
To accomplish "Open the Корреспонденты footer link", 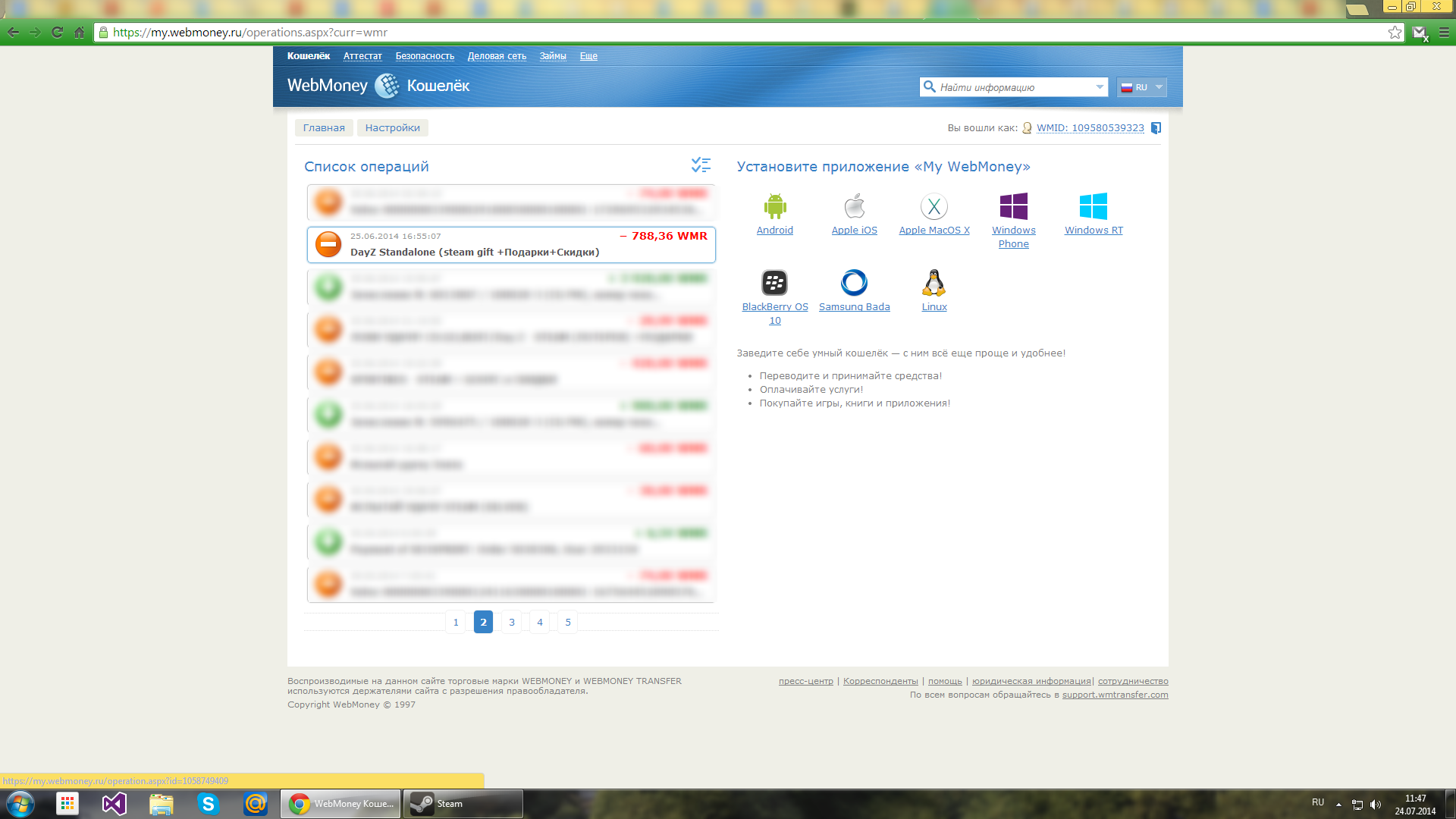I will tap(880, 681).
